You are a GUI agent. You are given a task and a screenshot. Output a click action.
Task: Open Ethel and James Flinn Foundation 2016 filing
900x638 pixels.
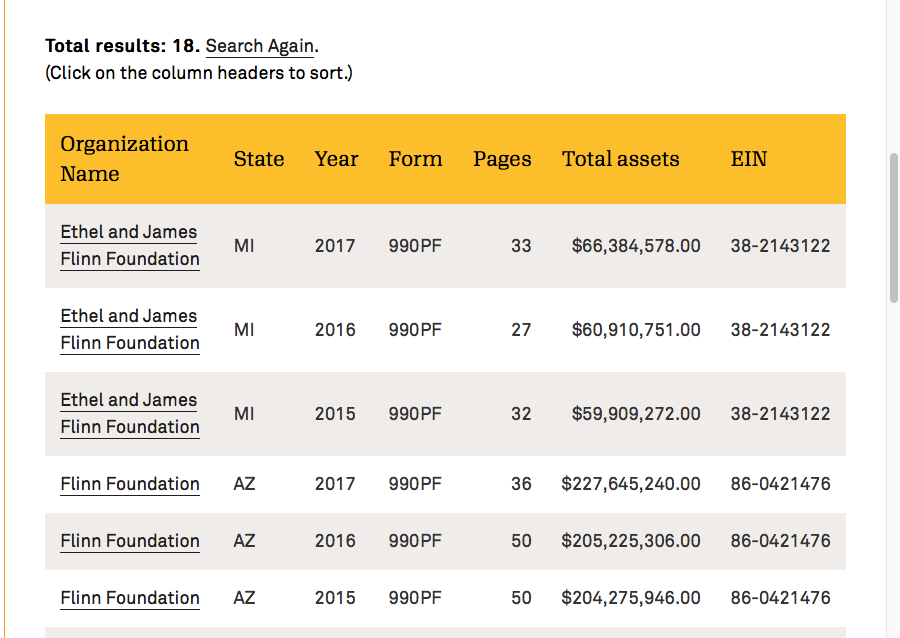[130, 330]
